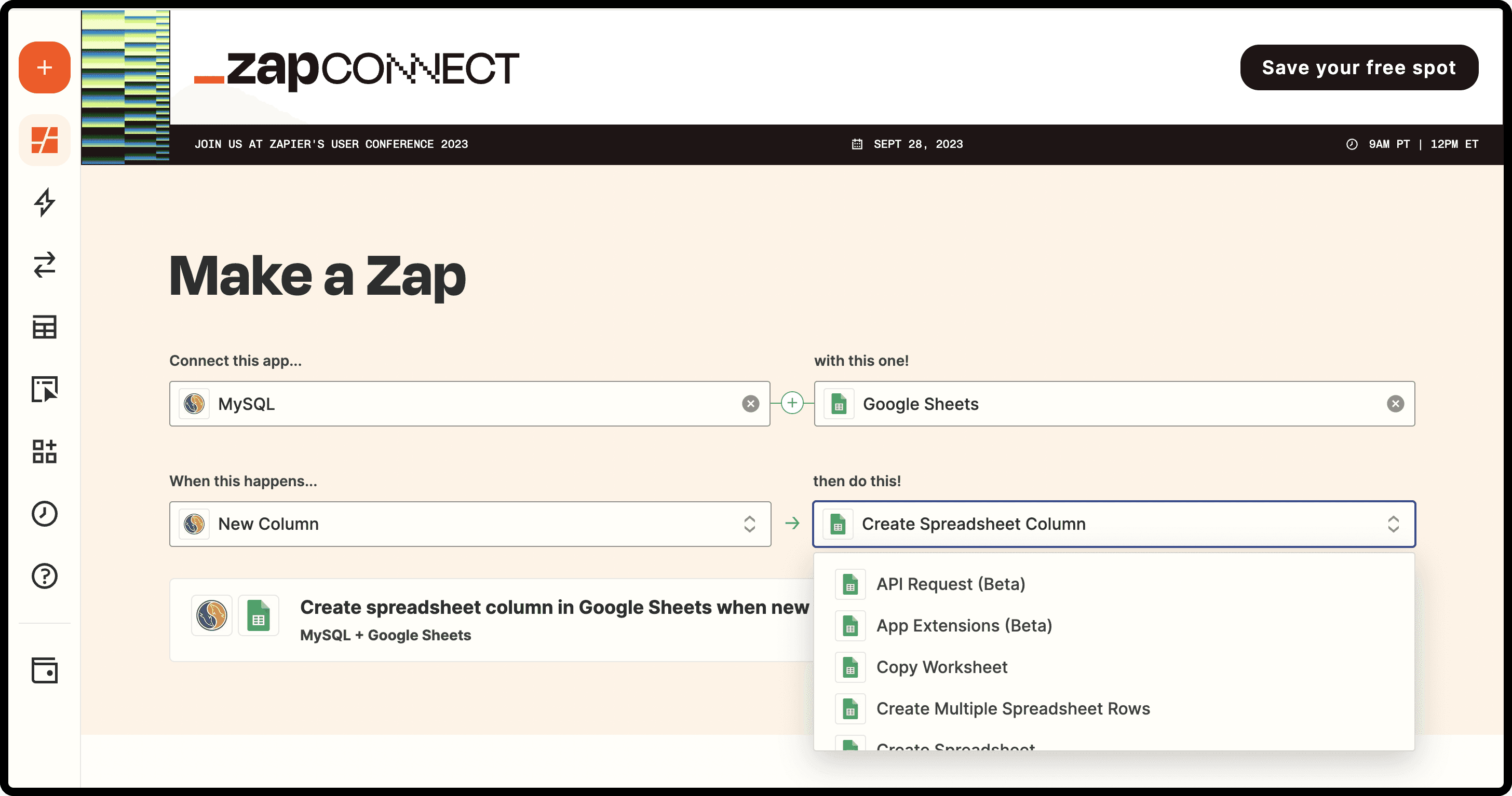Choose API Request (Beta) action

click(950, 584)
